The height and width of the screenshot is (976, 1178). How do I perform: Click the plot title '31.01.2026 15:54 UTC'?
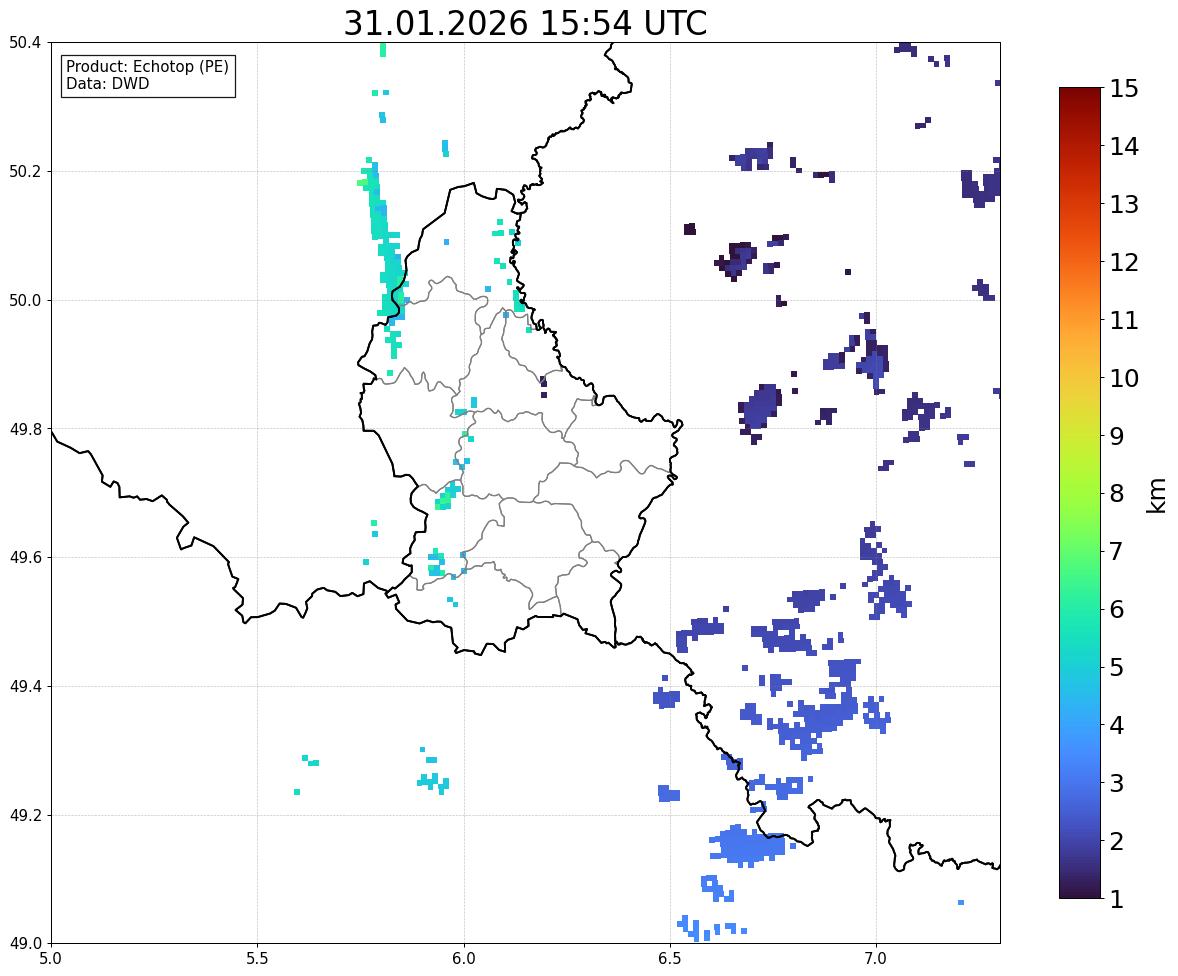(525, 23)
